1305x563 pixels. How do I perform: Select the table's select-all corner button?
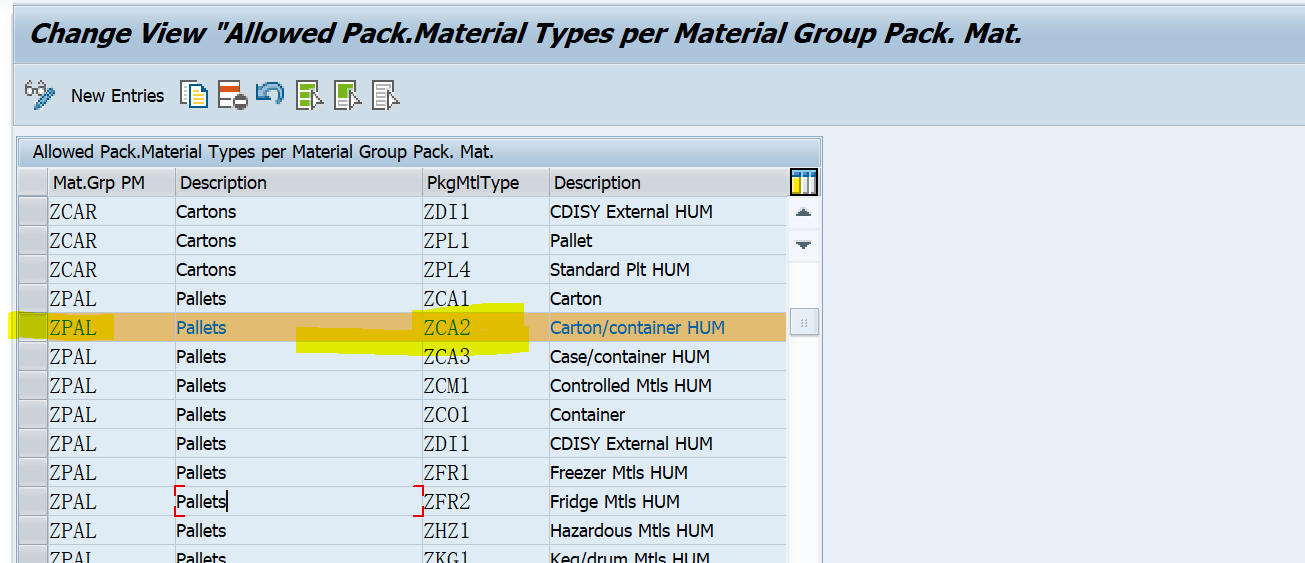(33, 183)
